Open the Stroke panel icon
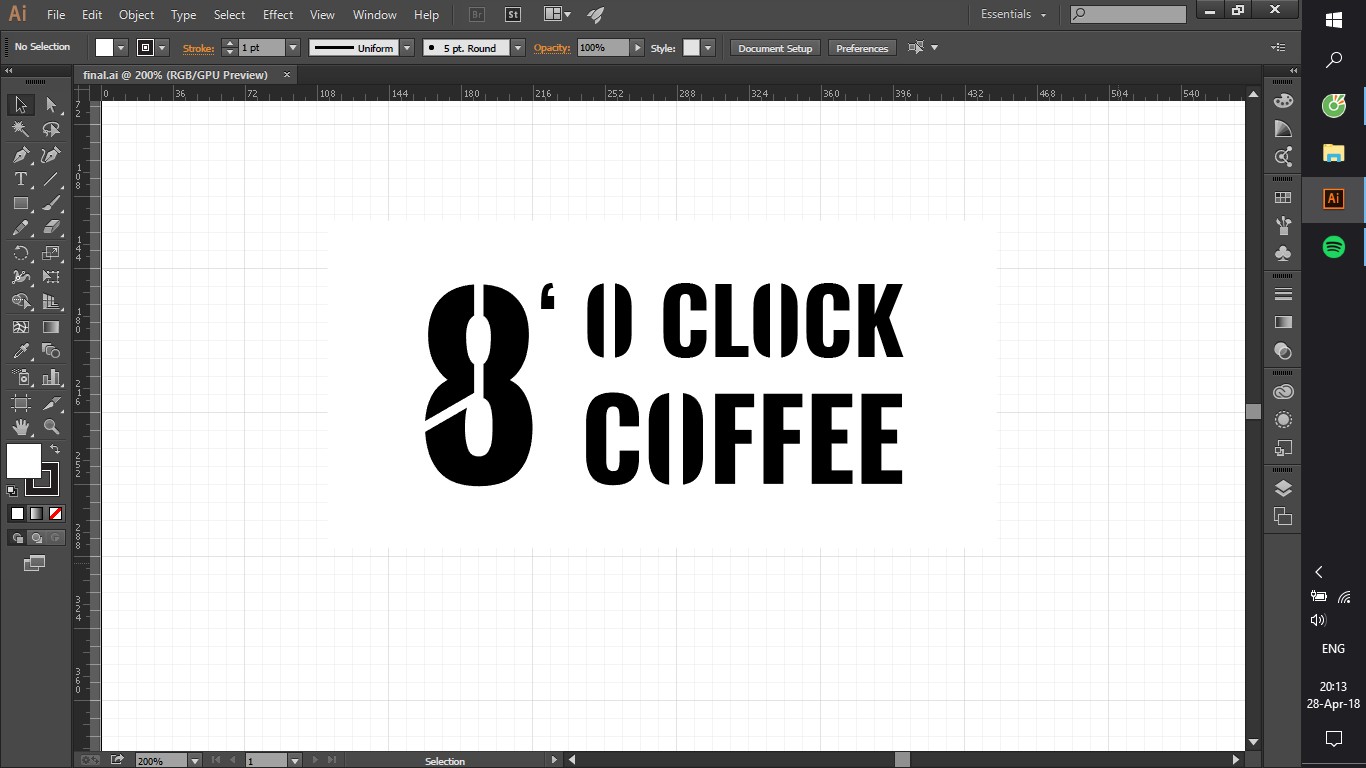The height and width of the screenshot is (768, 1366). point(1283,294)
